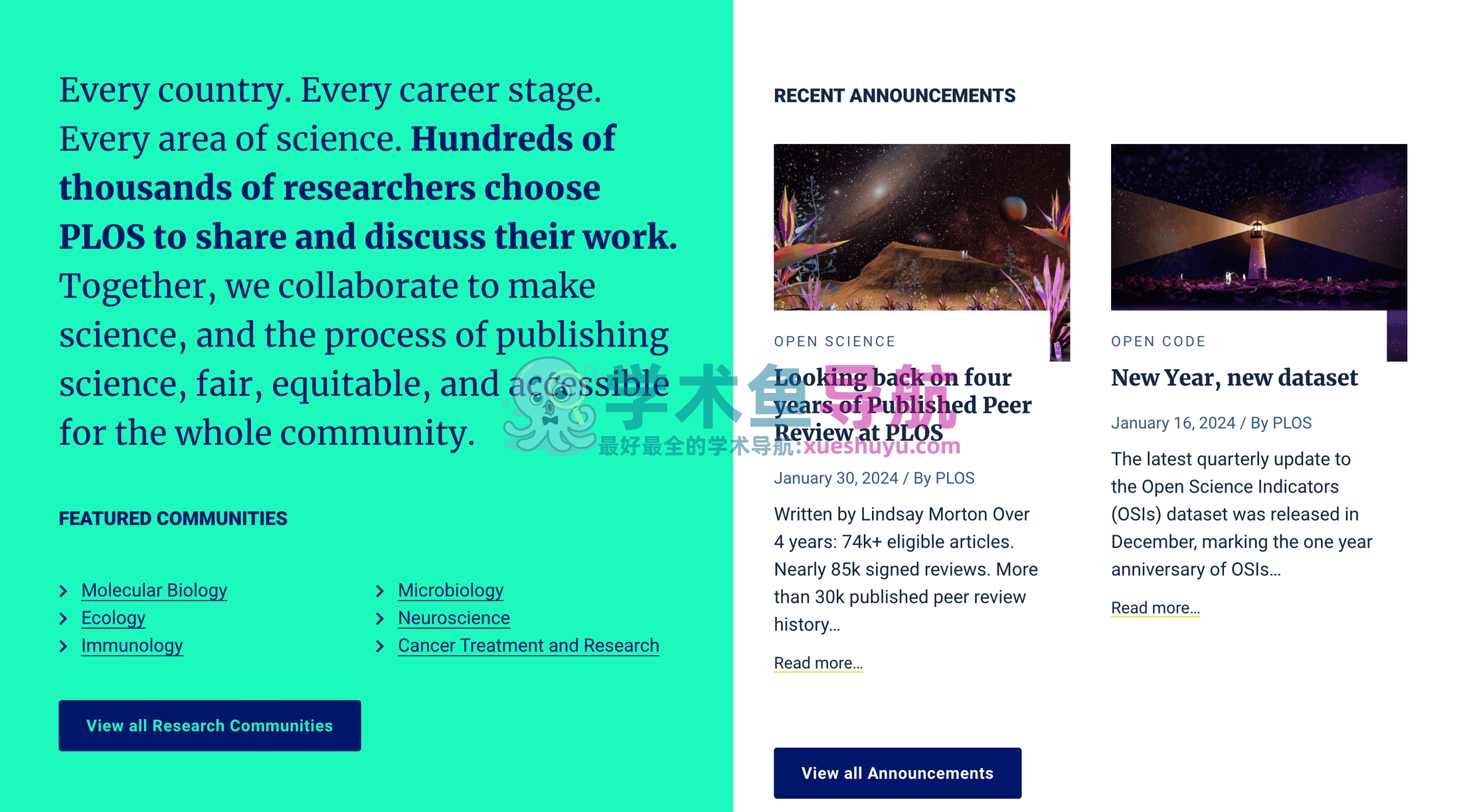The width and height of the screenshot is (1461, 812).
Task: Click chevron icon beside Neuroscience
Action: click(380, 619)
